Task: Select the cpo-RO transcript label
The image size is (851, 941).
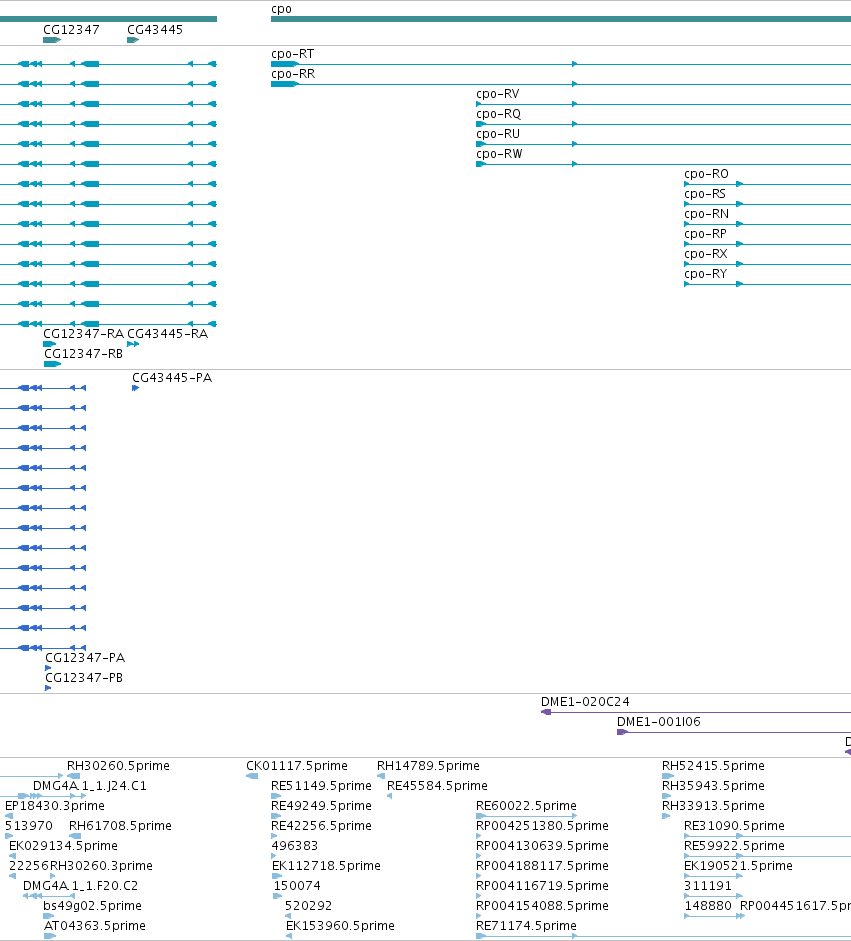Action: [706, 174]
